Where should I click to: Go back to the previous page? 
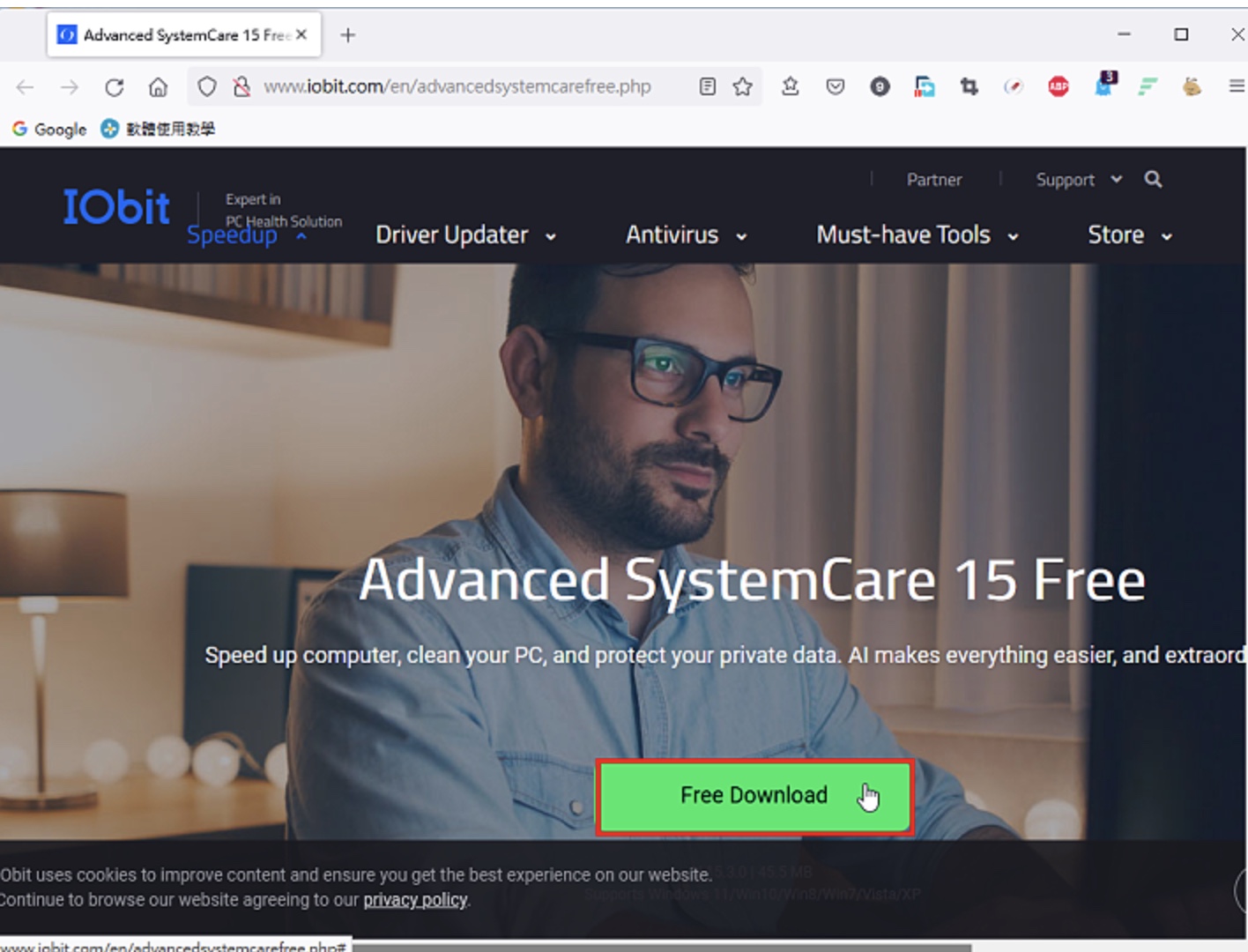pos(25,86)
